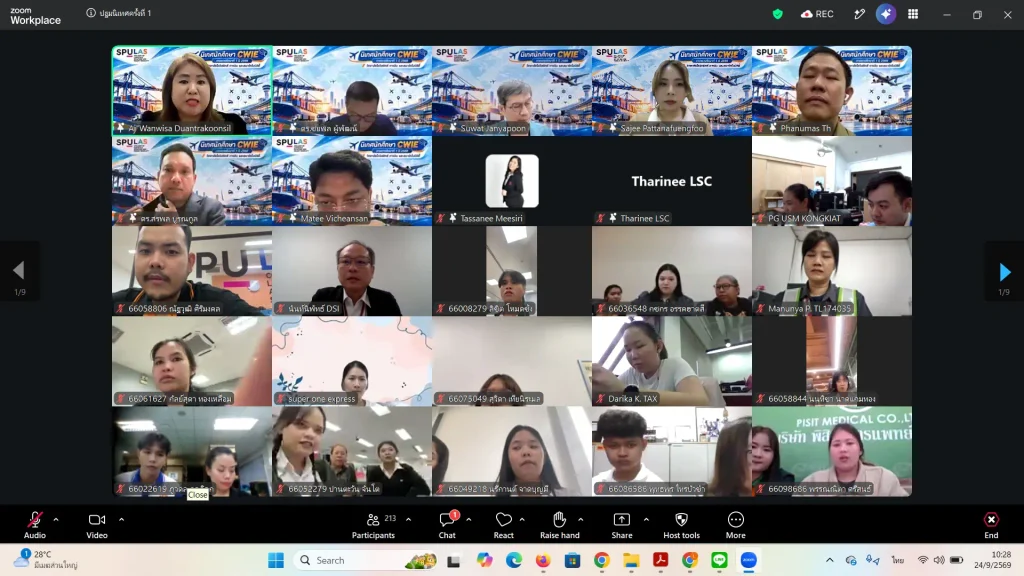Open the Participants panel

coord(374,525)
